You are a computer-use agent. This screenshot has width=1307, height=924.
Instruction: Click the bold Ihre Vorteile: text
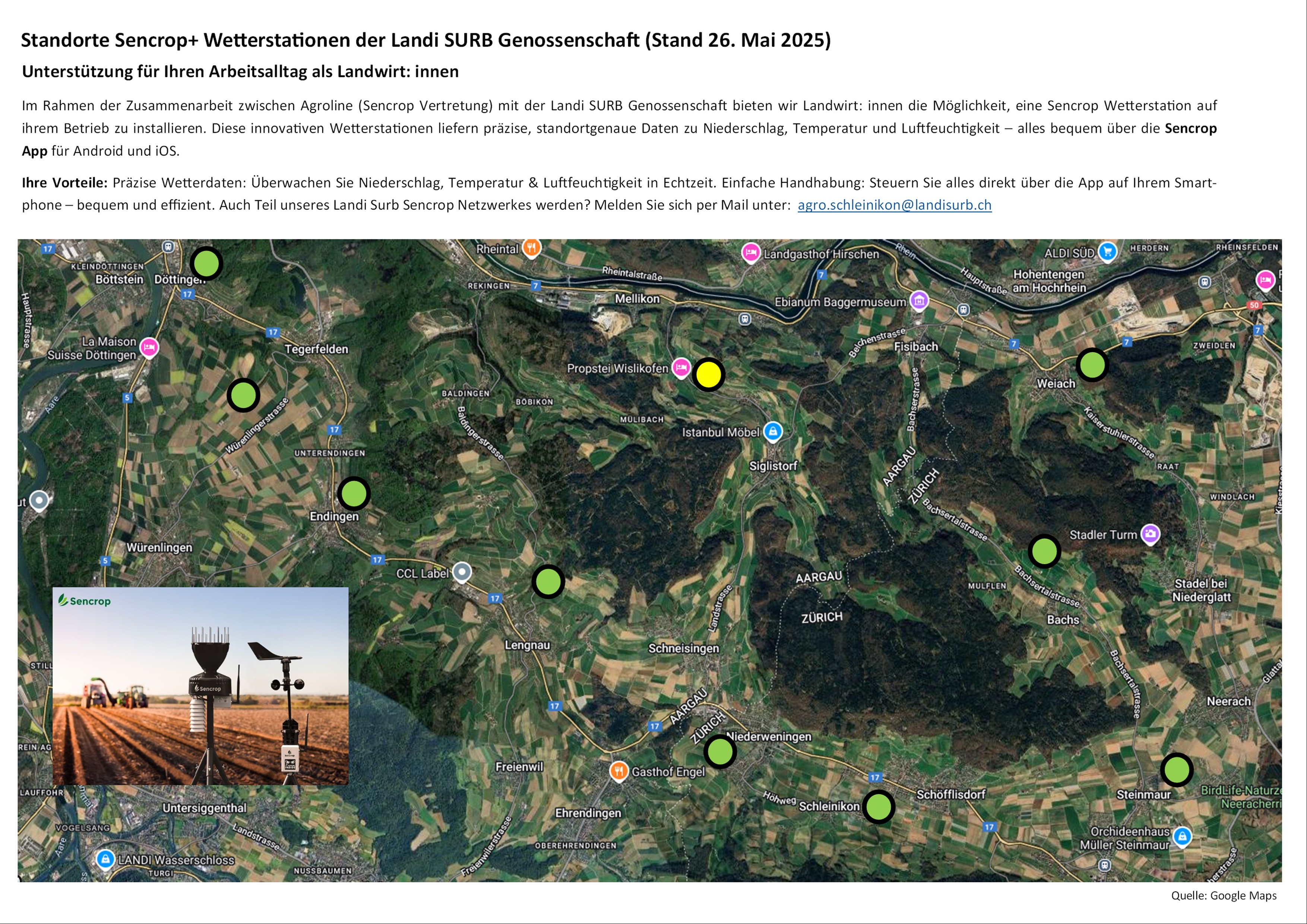pyautogui.click(x=64, y=183)
